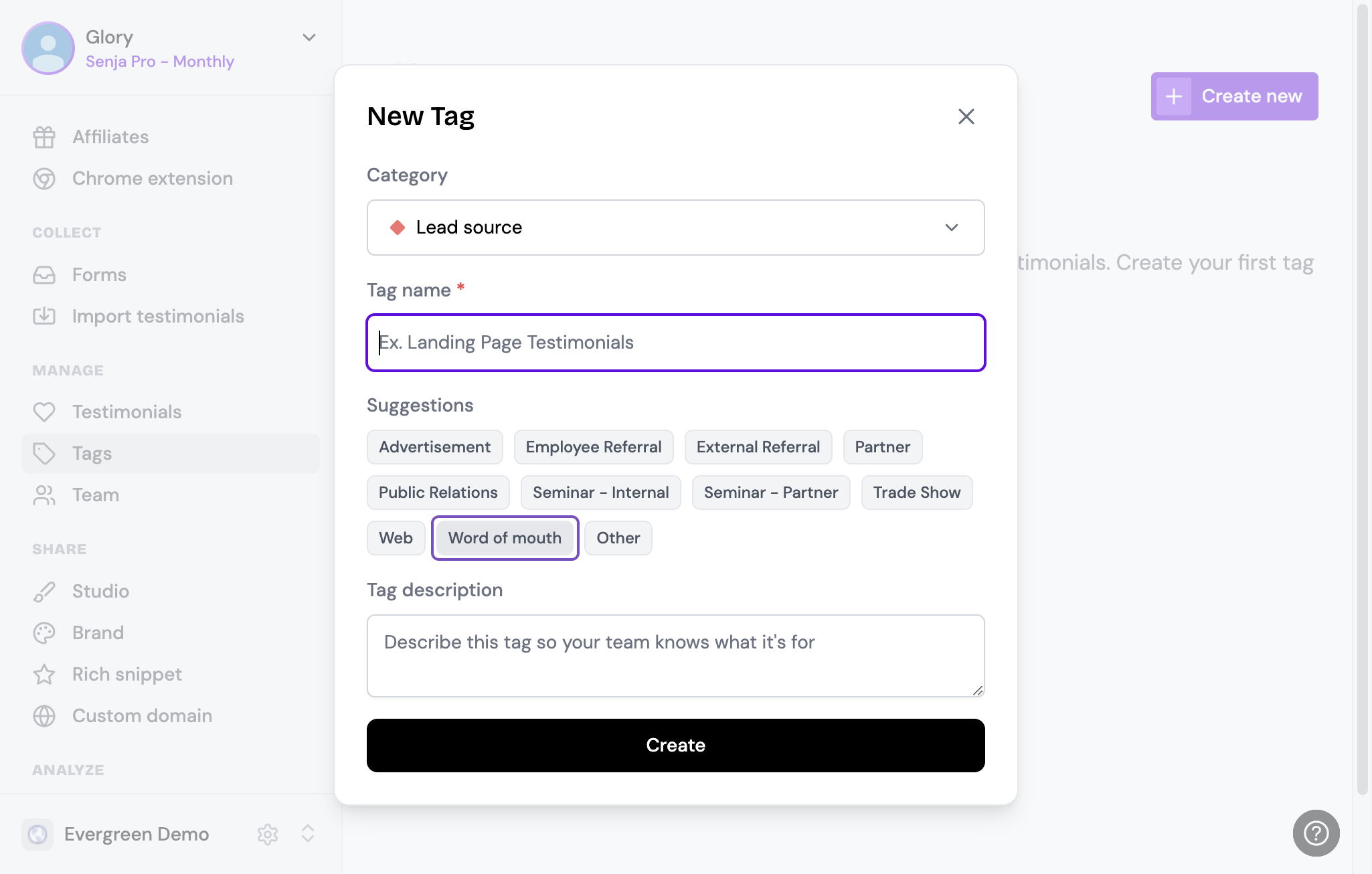The height and width of the screenshot is (874, 1372).
Task: Open the Studio brush icon
Action: click(44, 592)
